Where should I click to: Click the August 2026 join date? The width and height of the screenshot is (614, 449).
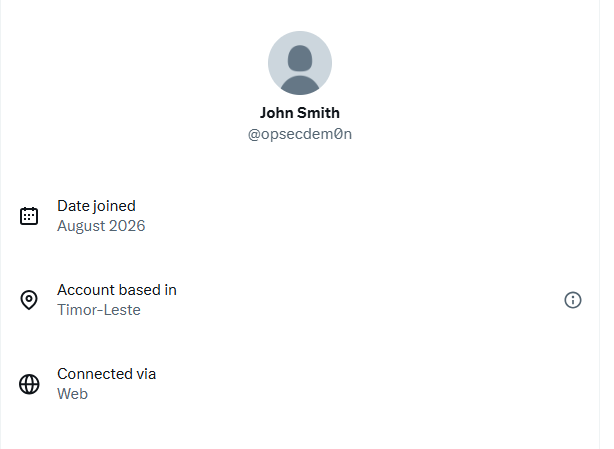101,226
